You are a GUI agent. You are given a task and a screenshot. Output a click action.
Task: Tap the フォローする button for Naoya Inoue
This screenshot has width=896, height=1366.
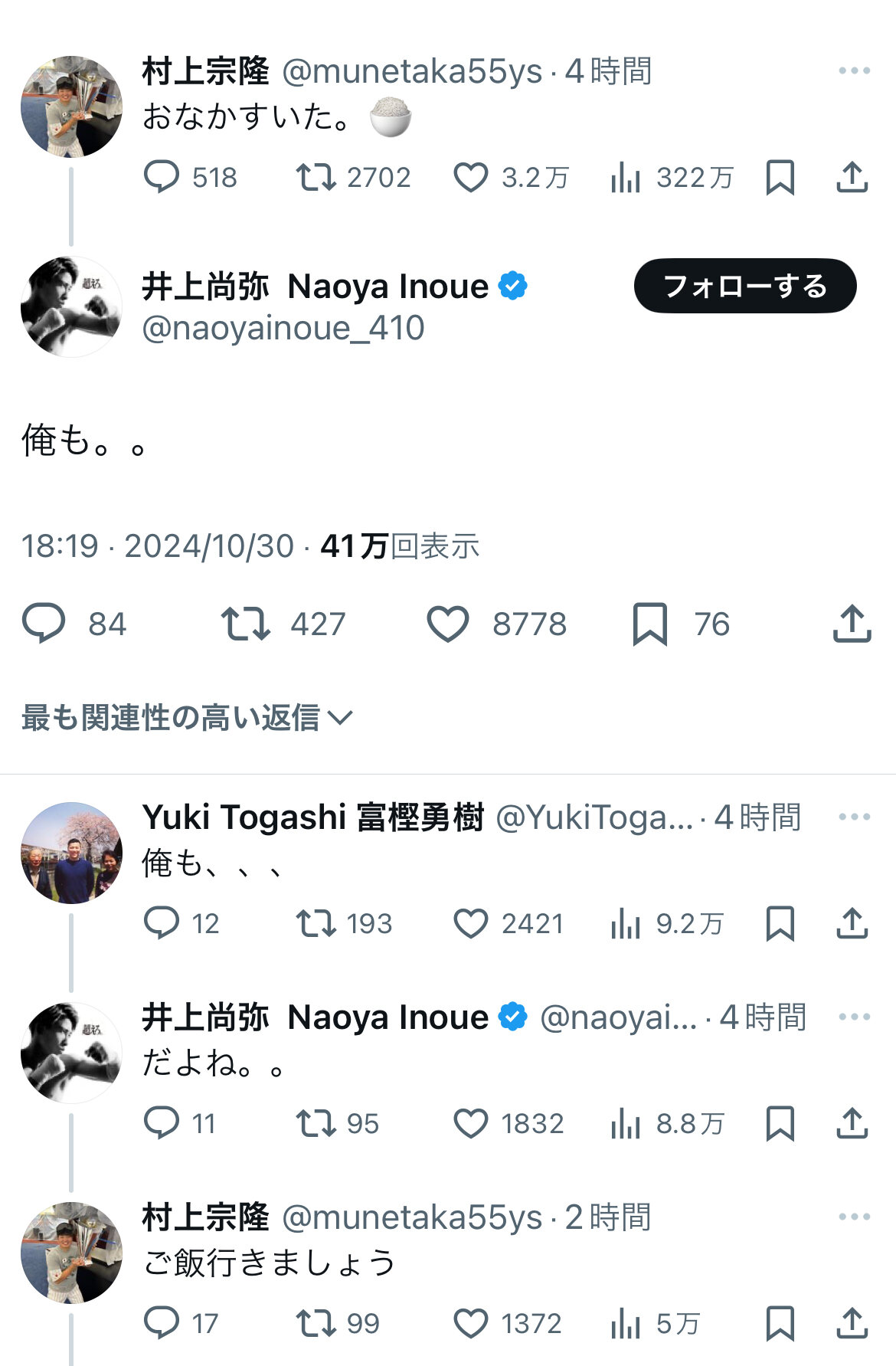(x=744, y=286)
